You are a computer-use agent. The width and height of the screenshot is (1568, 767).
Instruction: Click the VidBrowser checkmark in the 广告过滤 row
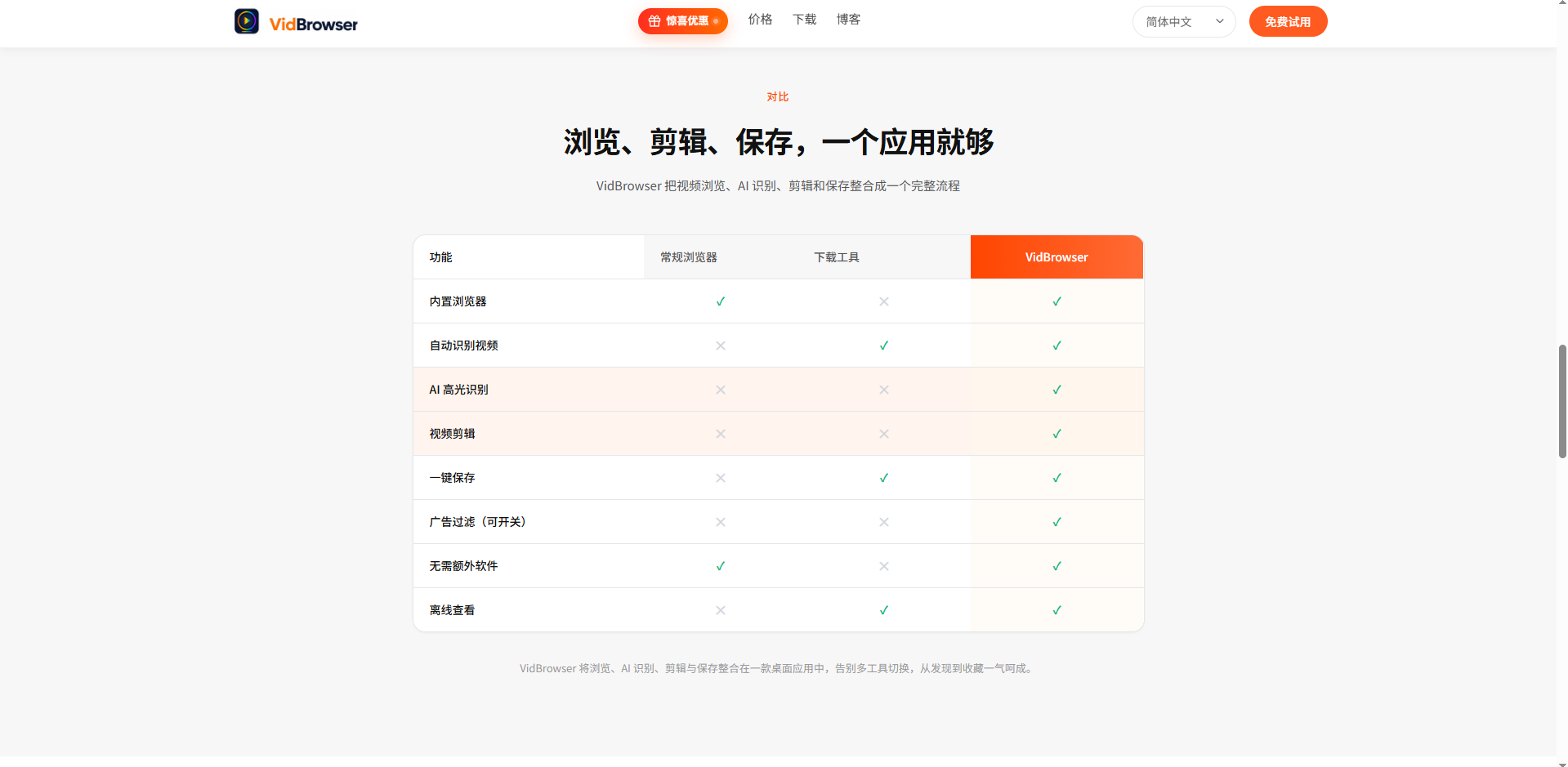point(1057,522)
